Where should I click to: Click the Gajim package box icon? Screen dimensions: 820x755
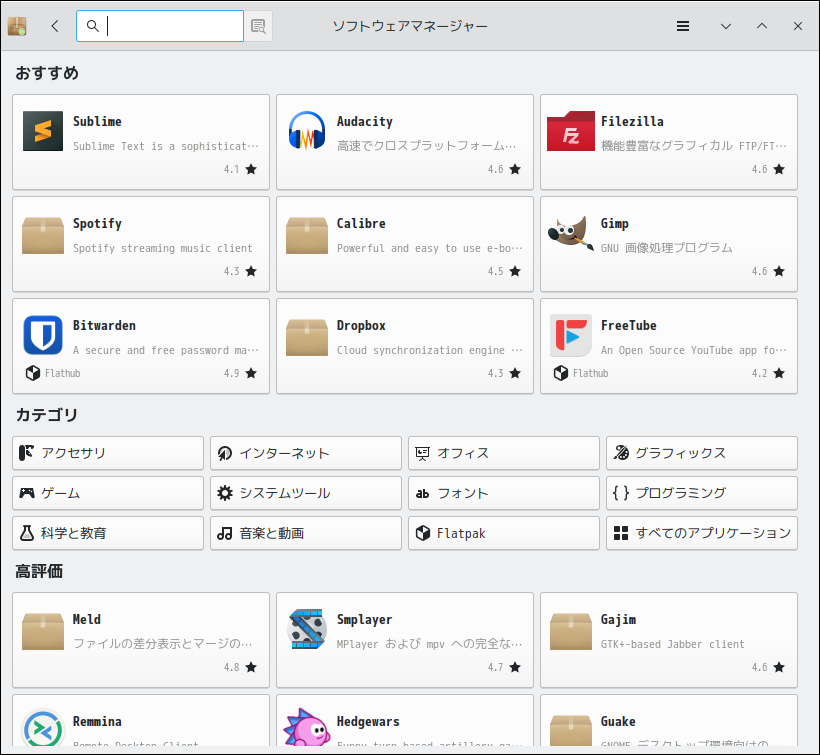coord(571,631)
